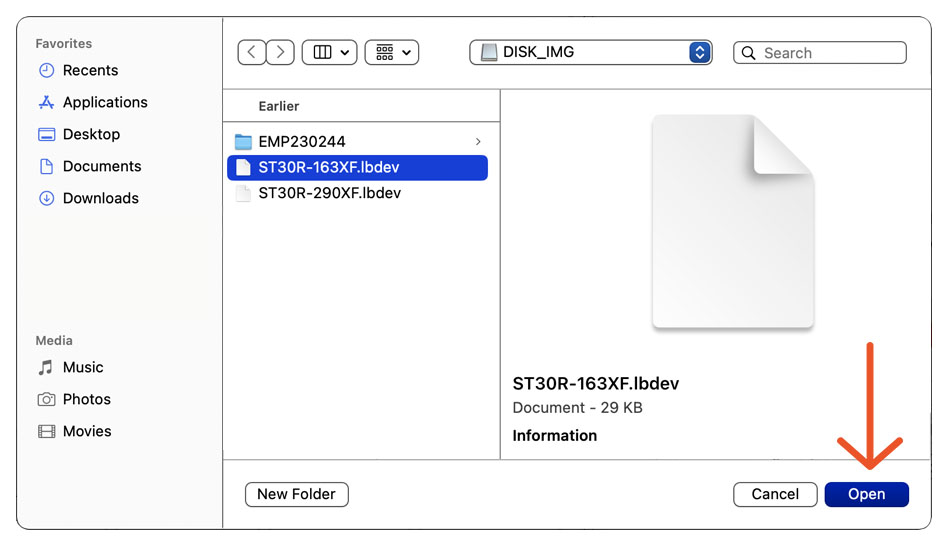The height and width of the screenshot is (546, 948).
Task: Open Desktop in the sidebar
Action: 91,134
